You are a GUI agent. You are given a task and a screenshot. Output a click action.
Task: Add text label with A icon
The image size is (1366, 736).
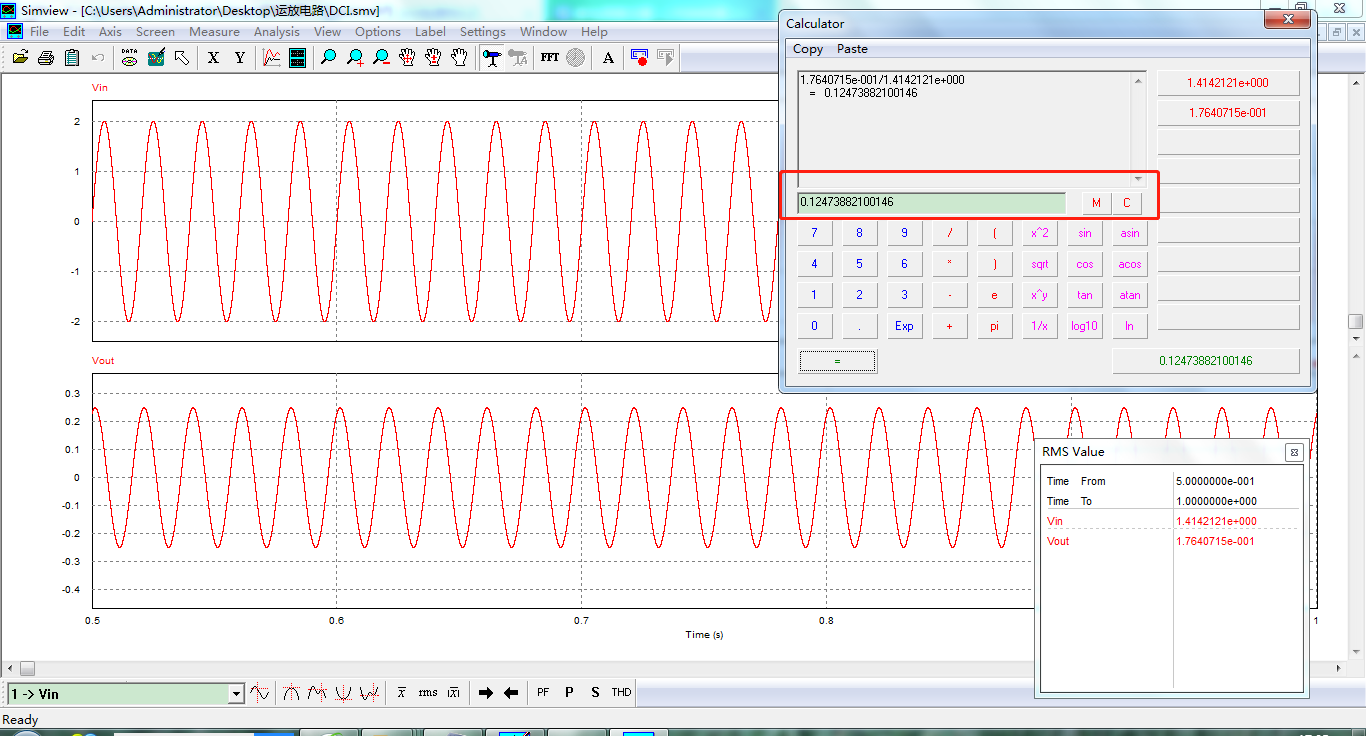pos(608,58)
